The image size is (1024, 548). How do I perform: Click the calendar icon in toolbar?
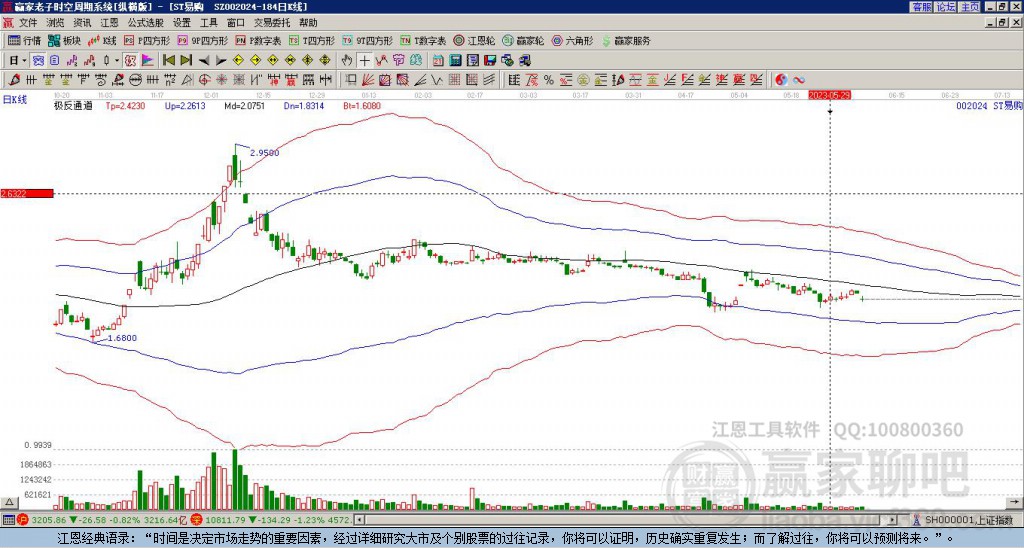click(438, 61)
